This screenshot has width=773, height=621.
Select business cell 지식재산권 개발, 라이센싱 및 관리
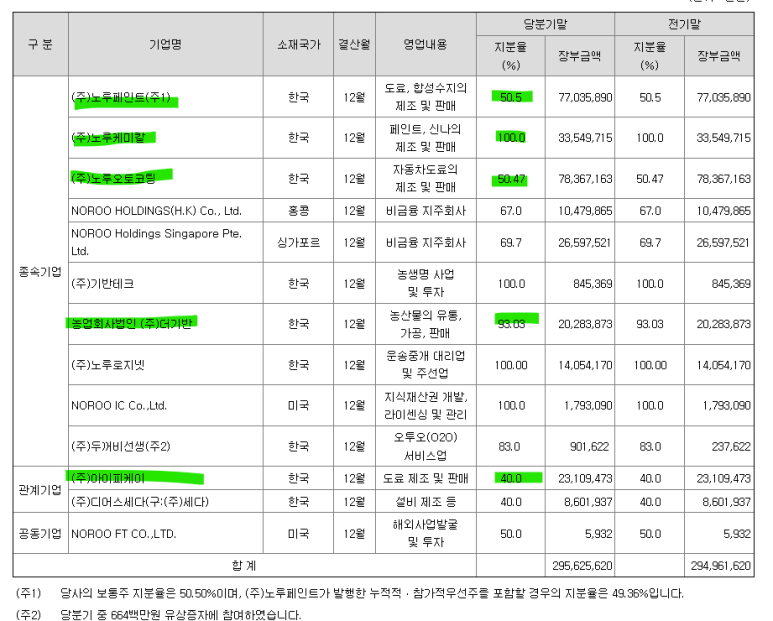[x=425, y=406]
